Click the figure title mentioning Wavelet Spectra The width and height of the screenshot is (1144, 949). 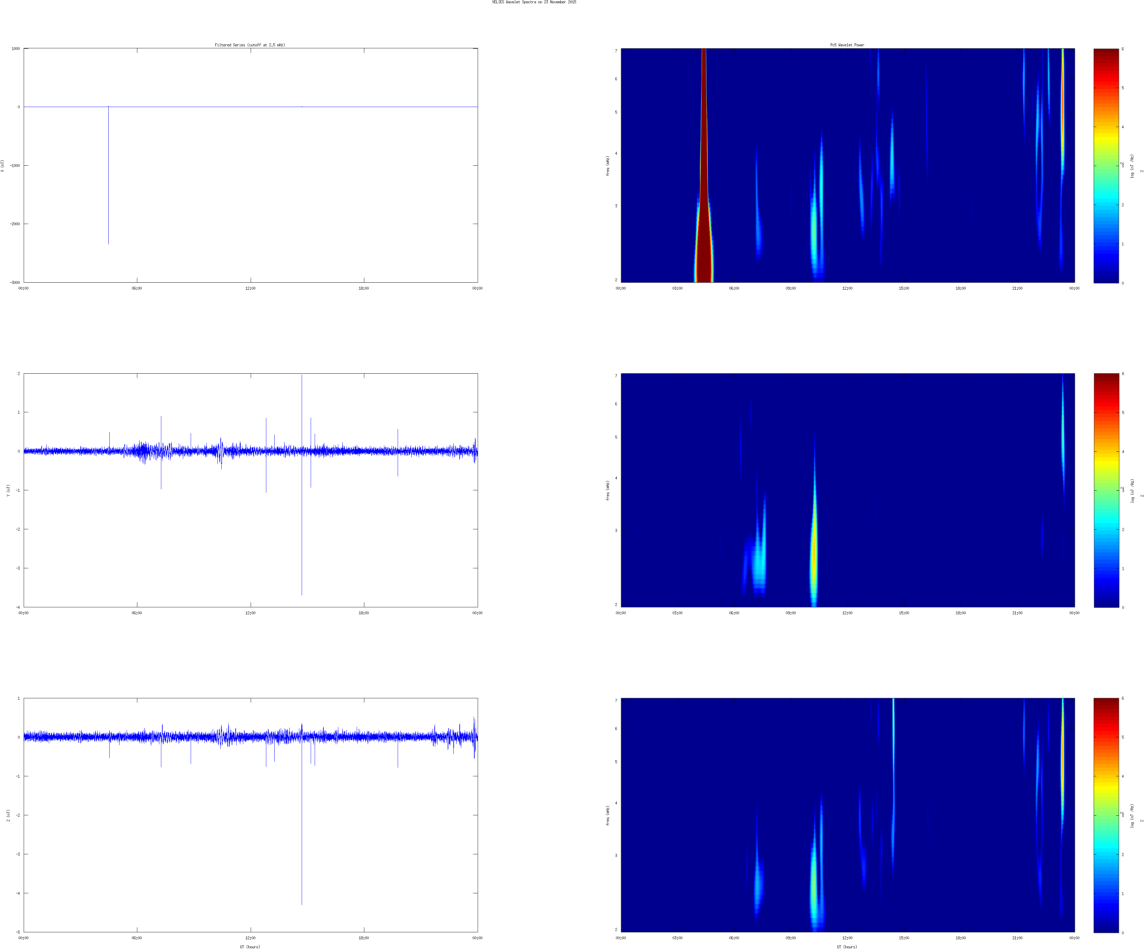[x=534, y=2]
